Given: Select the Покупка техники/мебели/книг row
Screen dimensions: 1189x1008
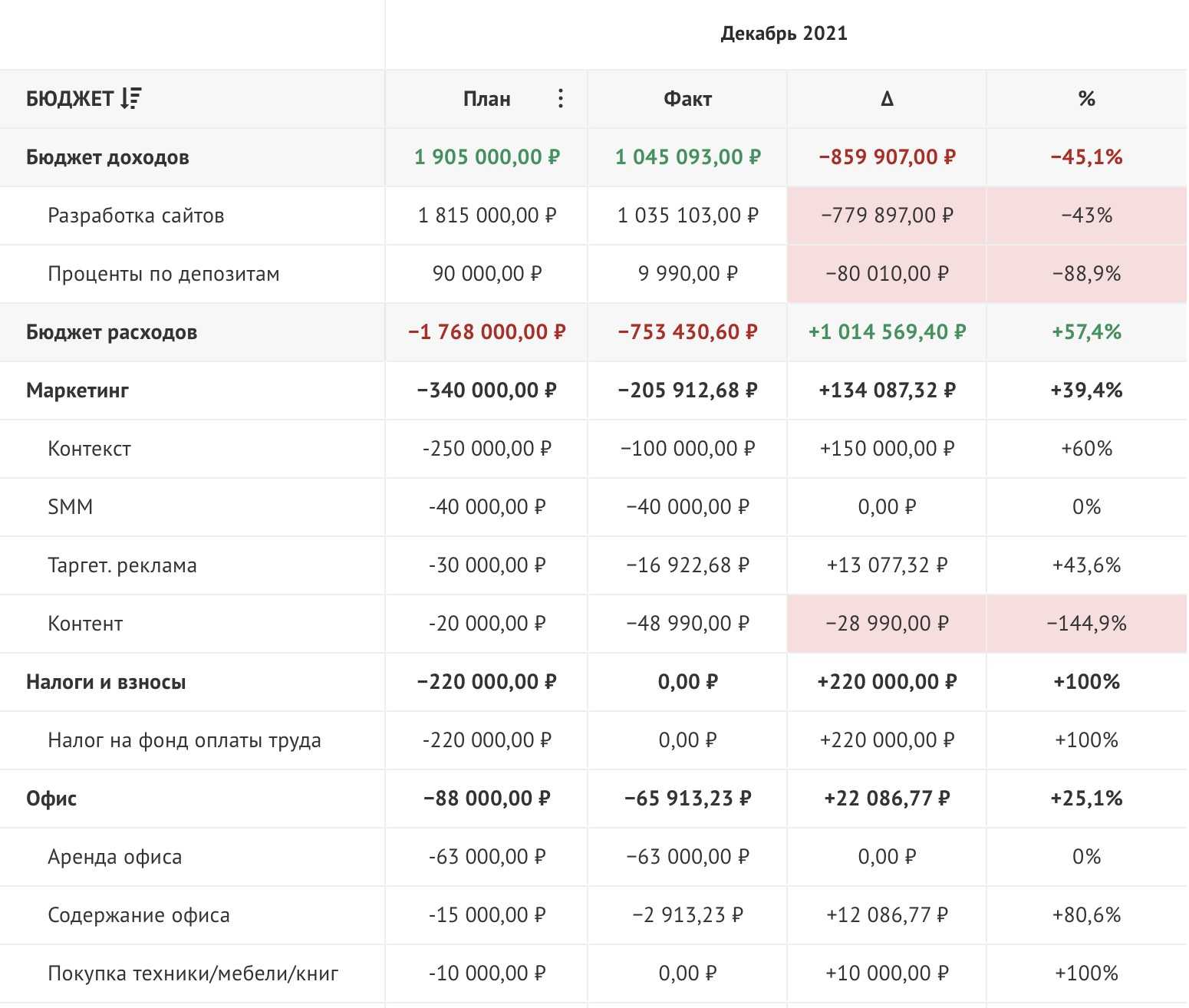Looking at the screenshot, I should (193, 973).
